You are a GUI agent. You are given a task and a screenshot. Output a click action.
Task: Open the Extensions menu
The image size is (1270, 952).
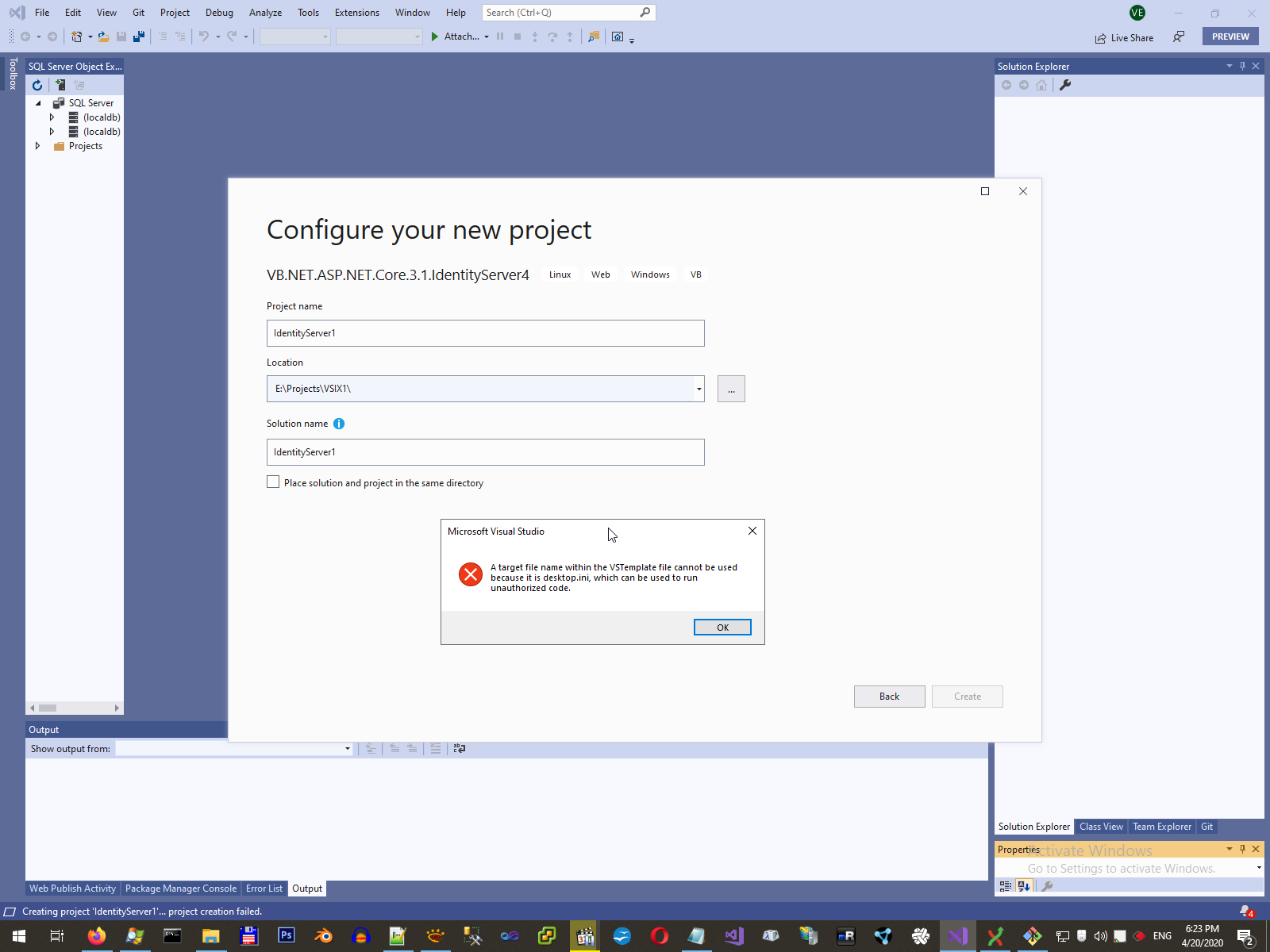click(357, 13)
